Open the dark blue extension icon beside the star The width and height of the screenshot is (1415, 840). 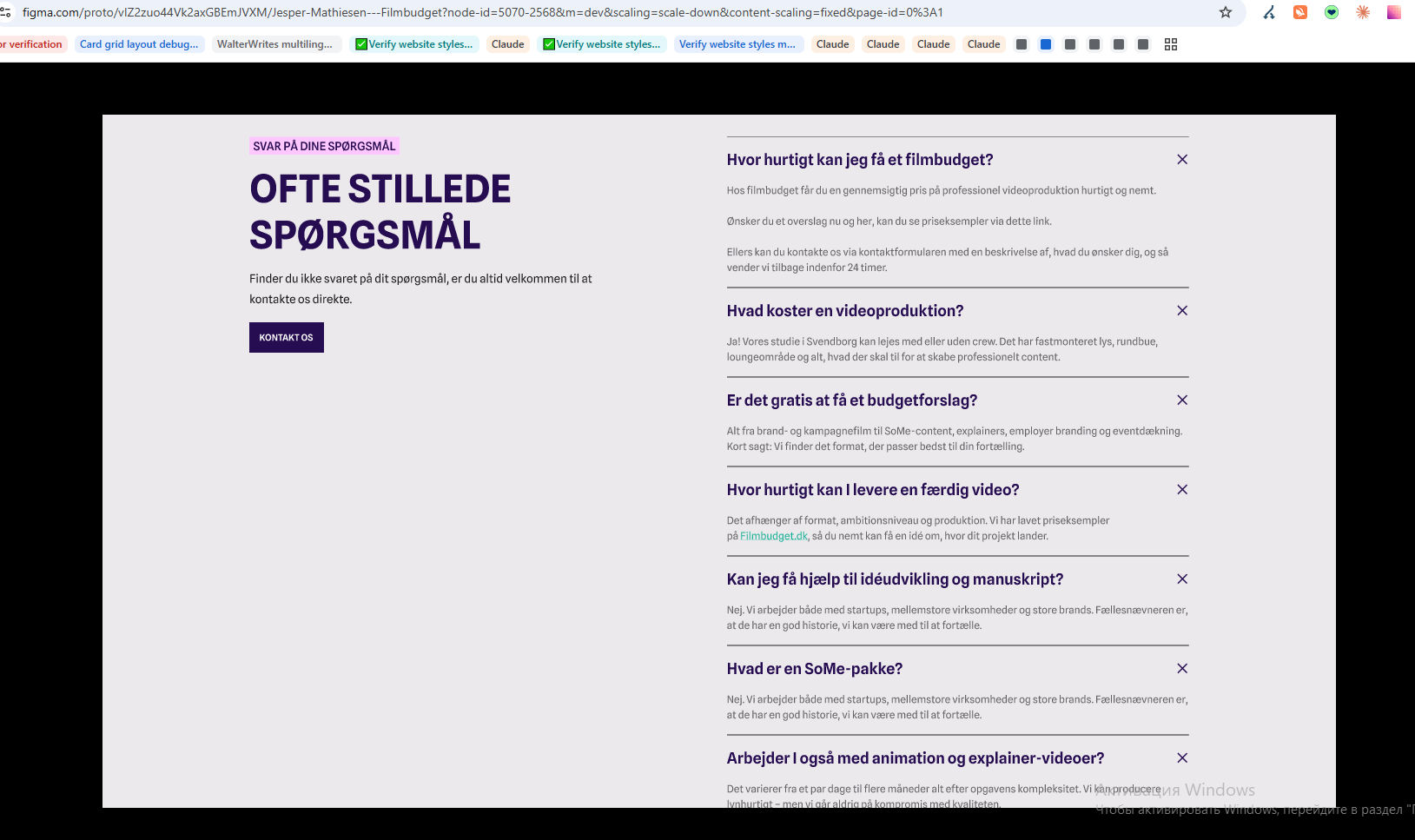1269,12
